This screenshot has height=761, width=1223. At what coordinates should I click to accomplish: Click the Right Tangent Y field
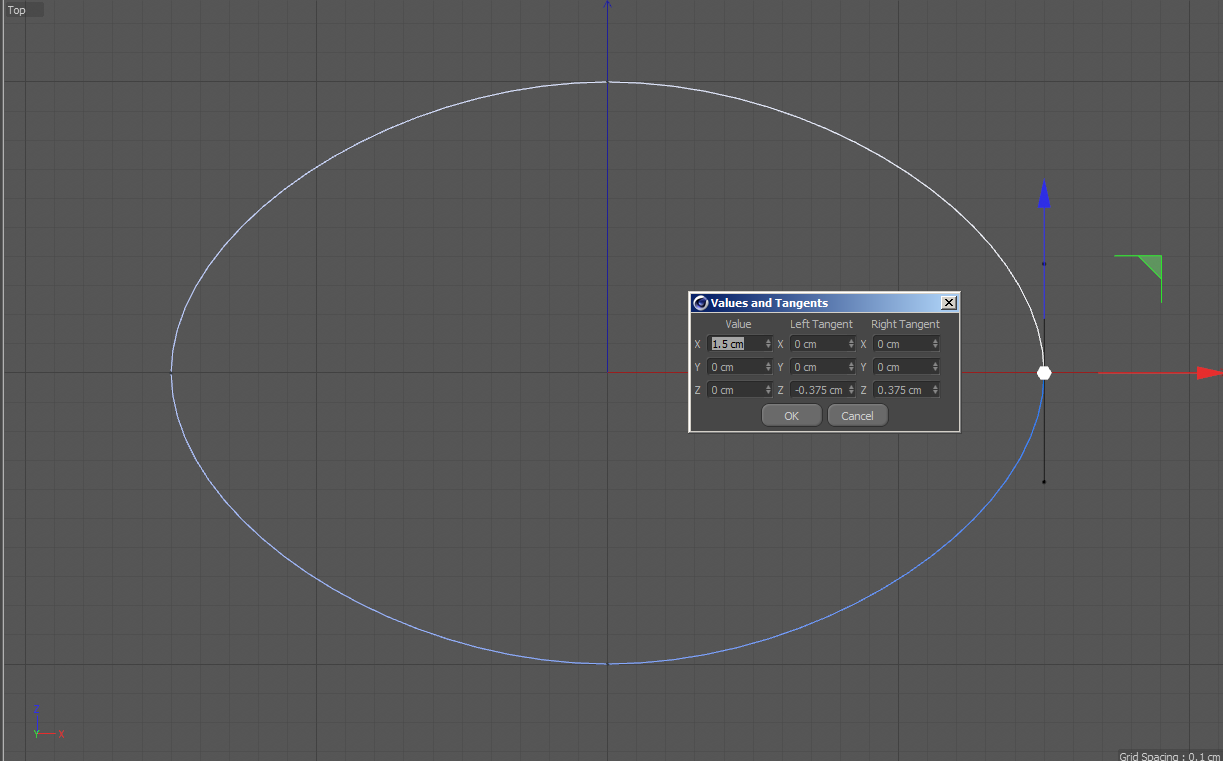coord(901,367)
